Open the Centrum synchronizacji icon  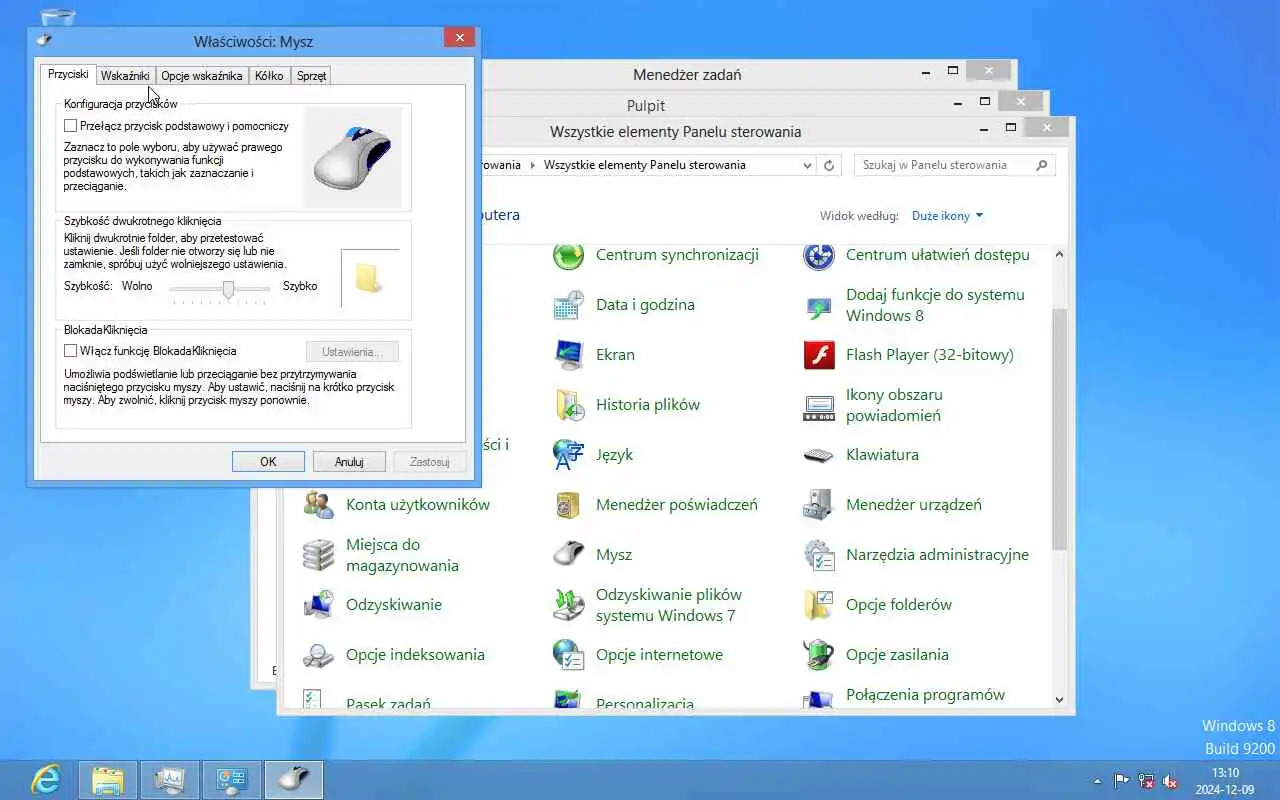tap(568, 255)
